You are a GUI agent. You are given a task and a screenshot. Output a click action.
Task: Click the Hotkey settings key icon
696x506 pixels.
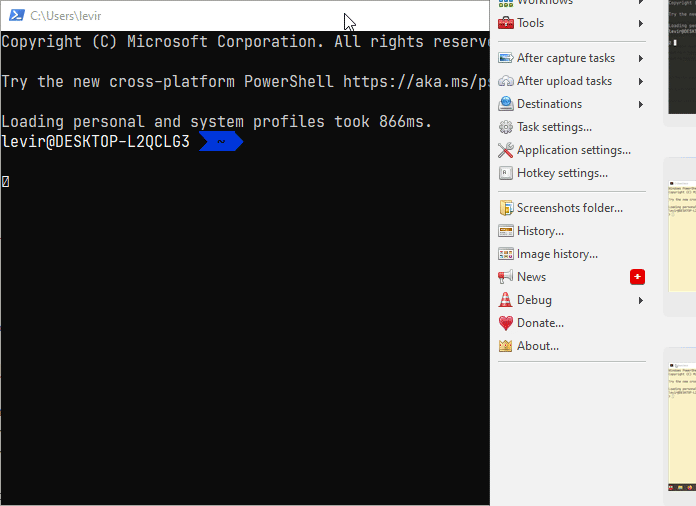pos(506,173)
